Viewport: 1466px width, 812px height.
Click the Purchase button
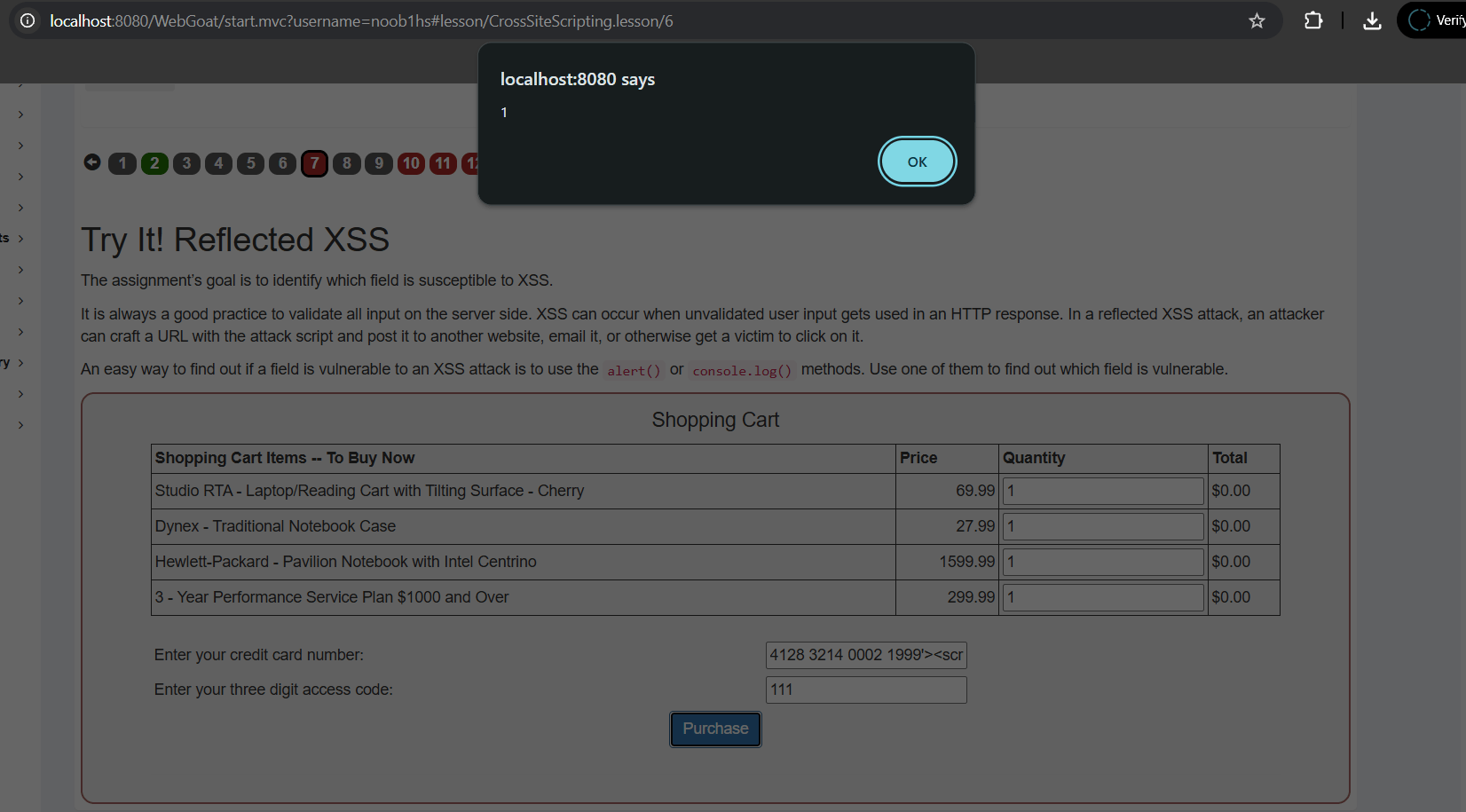point(715,729)
